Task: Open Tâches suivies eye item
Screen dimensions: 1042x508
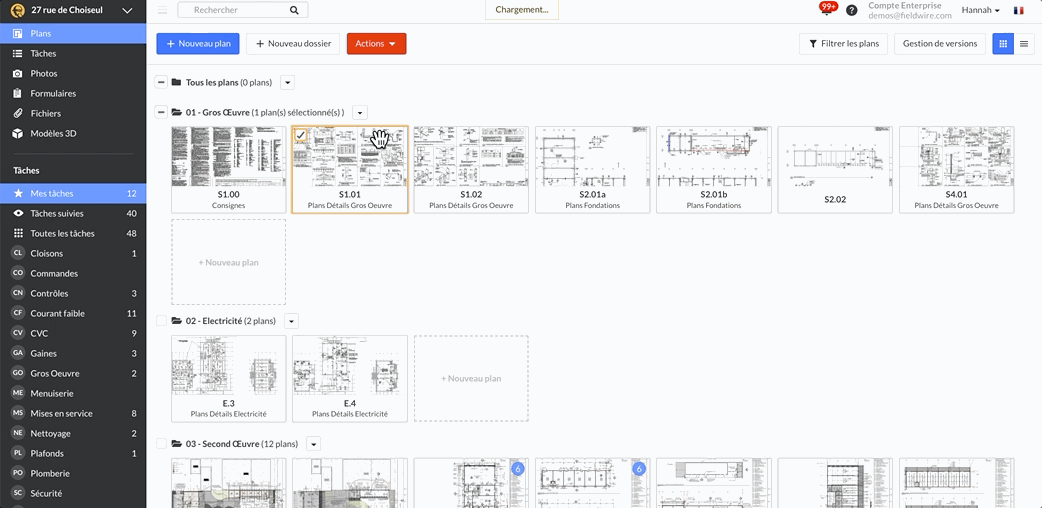Action: (x=73, y=213)
